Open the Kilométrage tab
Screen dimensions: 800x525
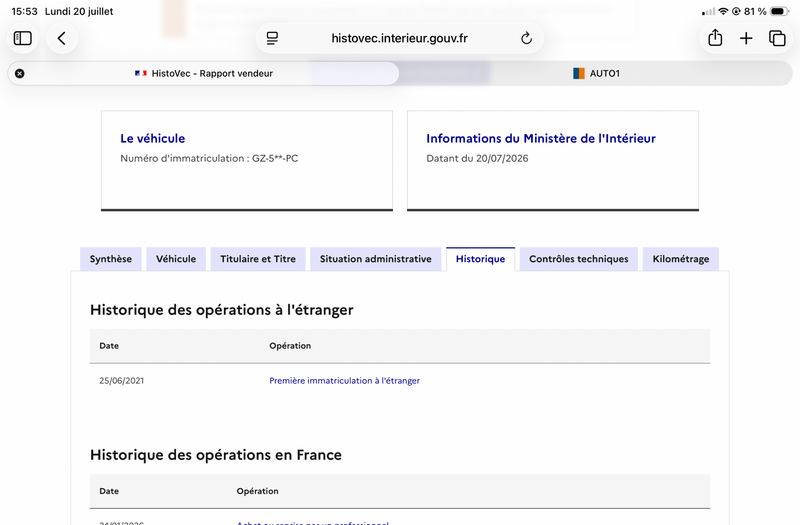(x=681, y=259)
